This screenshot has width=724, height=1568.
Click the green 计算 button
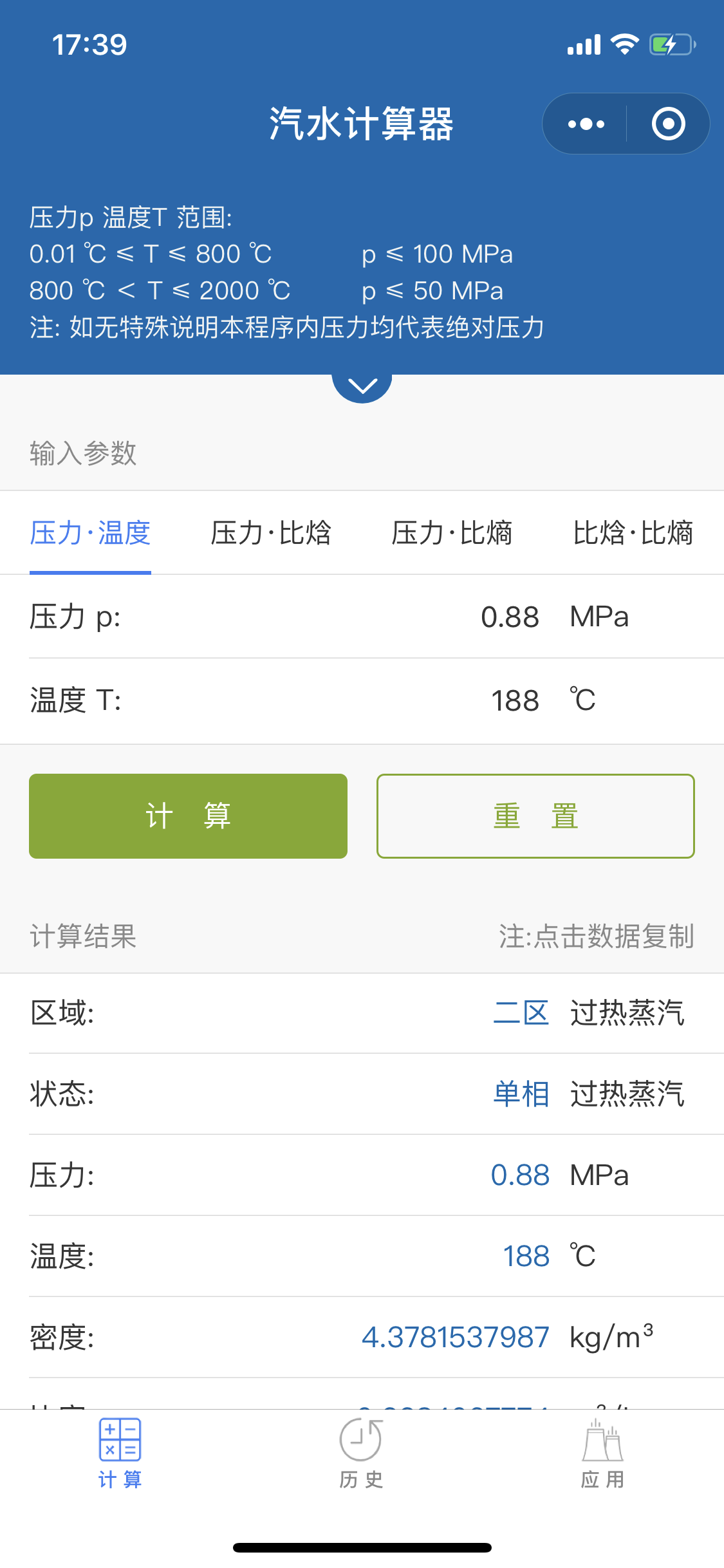tap(188, 816)
